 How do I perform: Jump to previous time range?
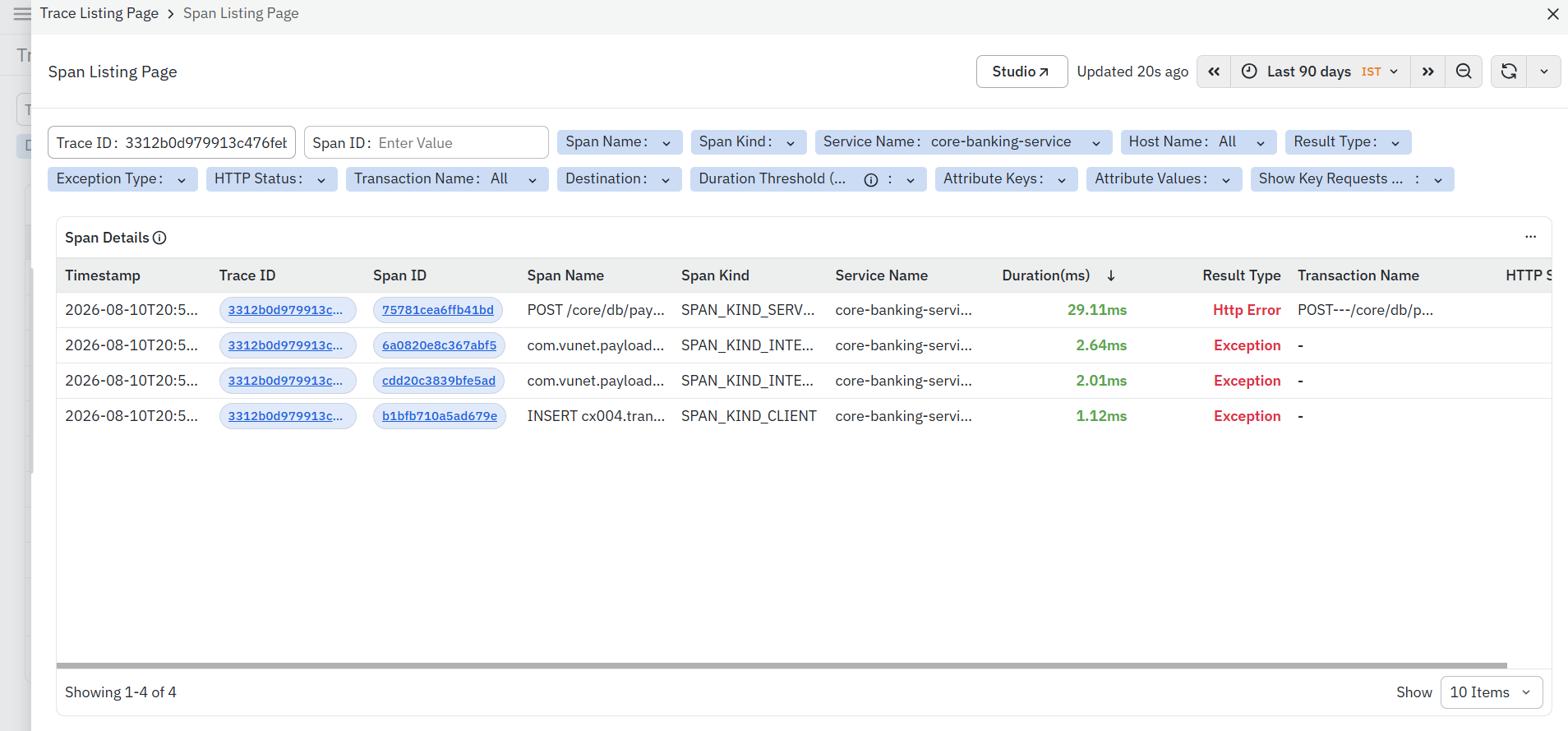pyautogui.click(x=1214, y=72)
